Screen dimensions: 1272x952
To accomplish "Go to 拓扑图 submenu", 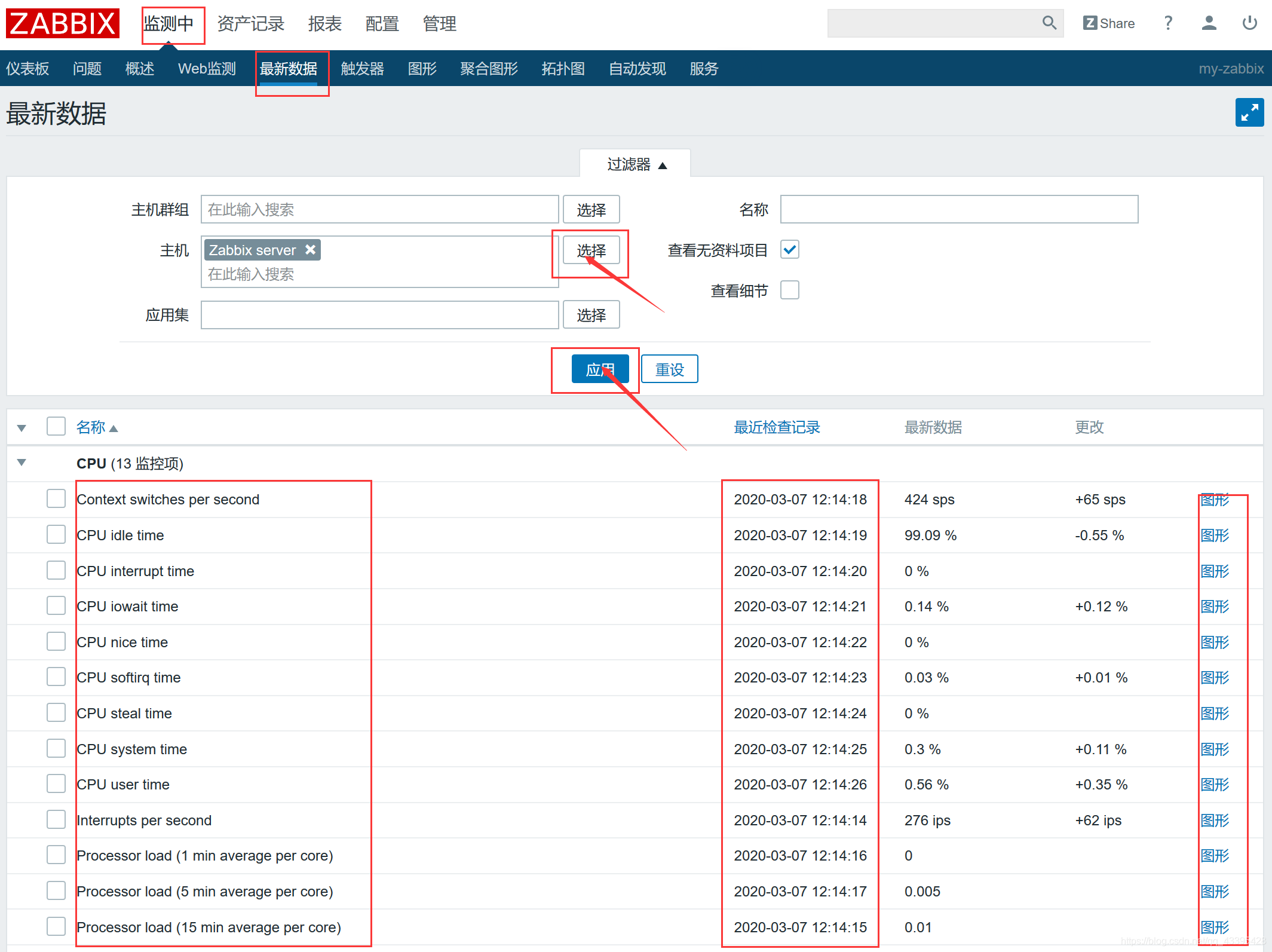I will click(x=563, y=69).
